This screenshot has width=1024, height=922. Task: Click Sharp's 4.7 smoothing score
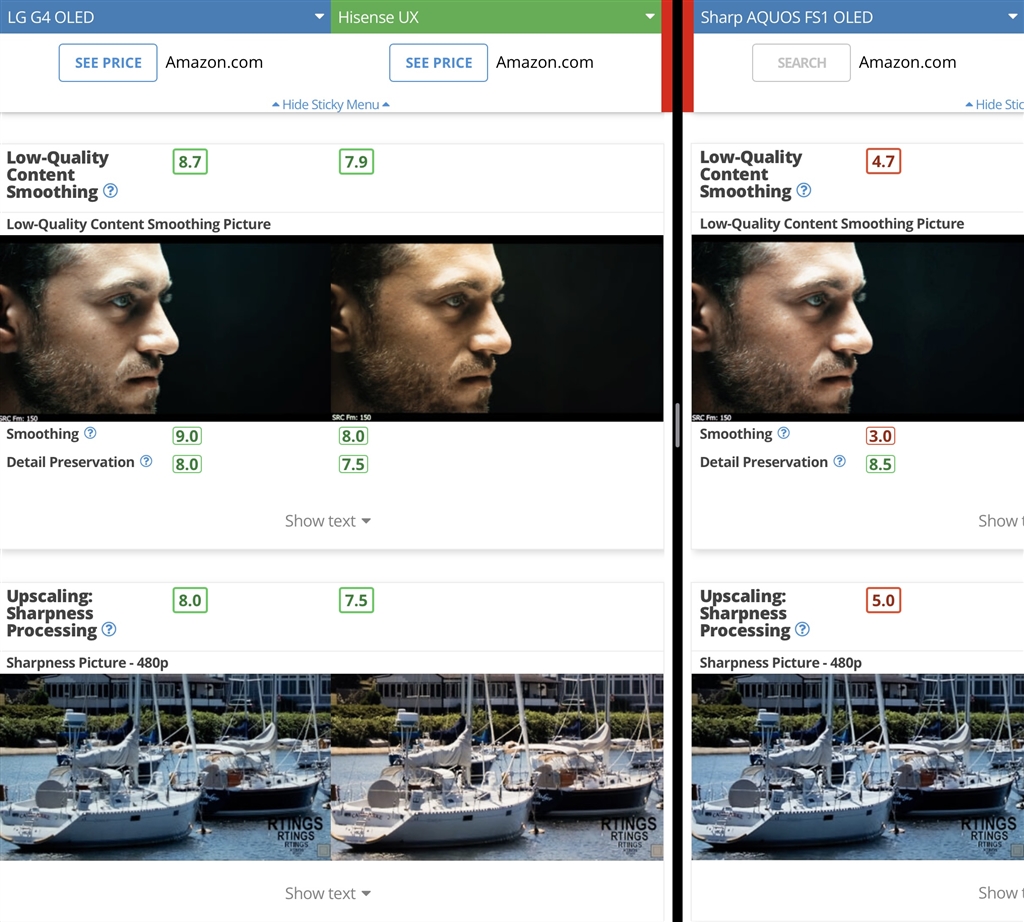pyautogui.click(x=884, y=161)
